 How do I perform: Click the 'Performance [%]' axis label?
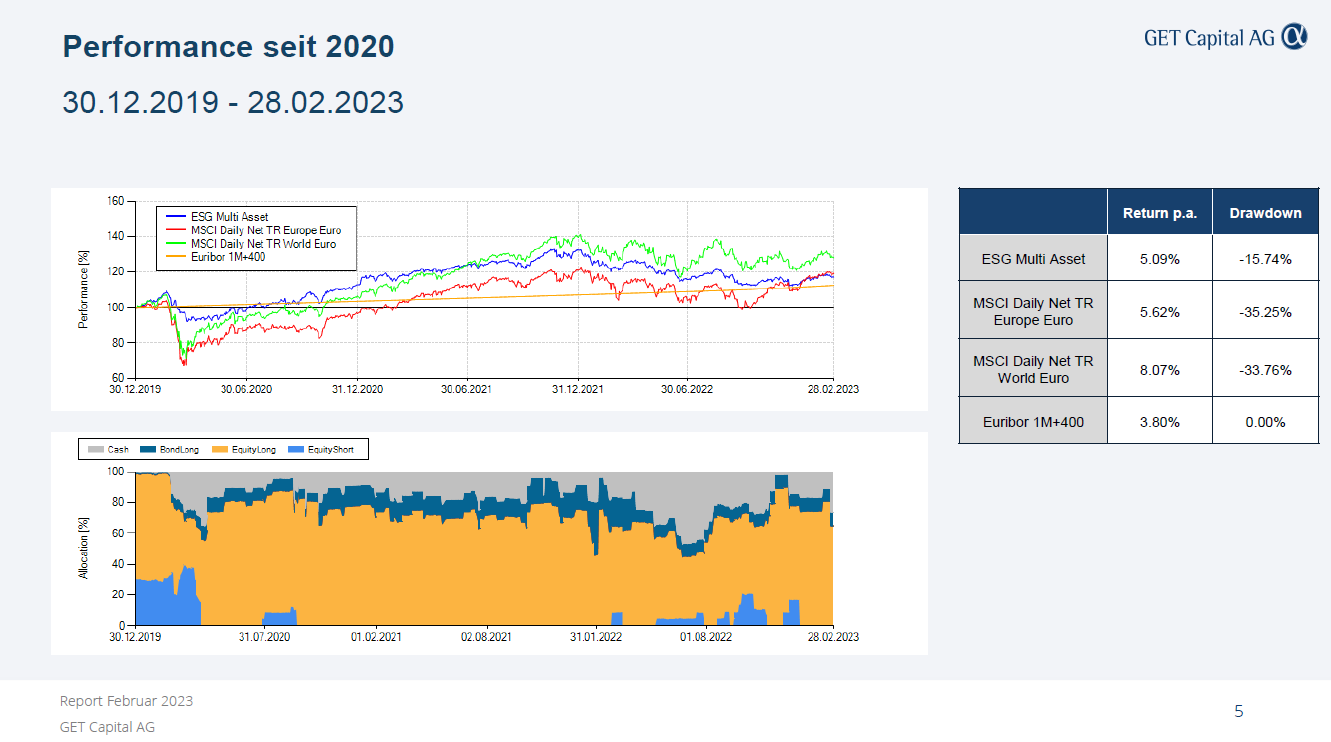[84, 289]
